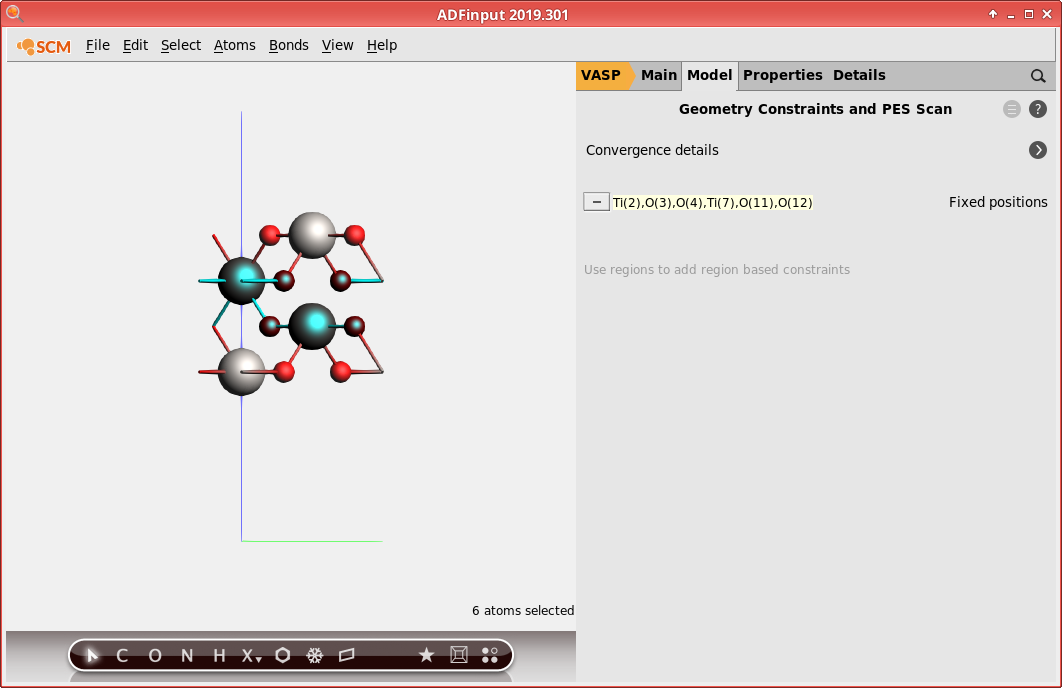Activate the Nitrogen atom tool
The height and width of the screenshot is (688, 1062).
[x=186, y=655]
